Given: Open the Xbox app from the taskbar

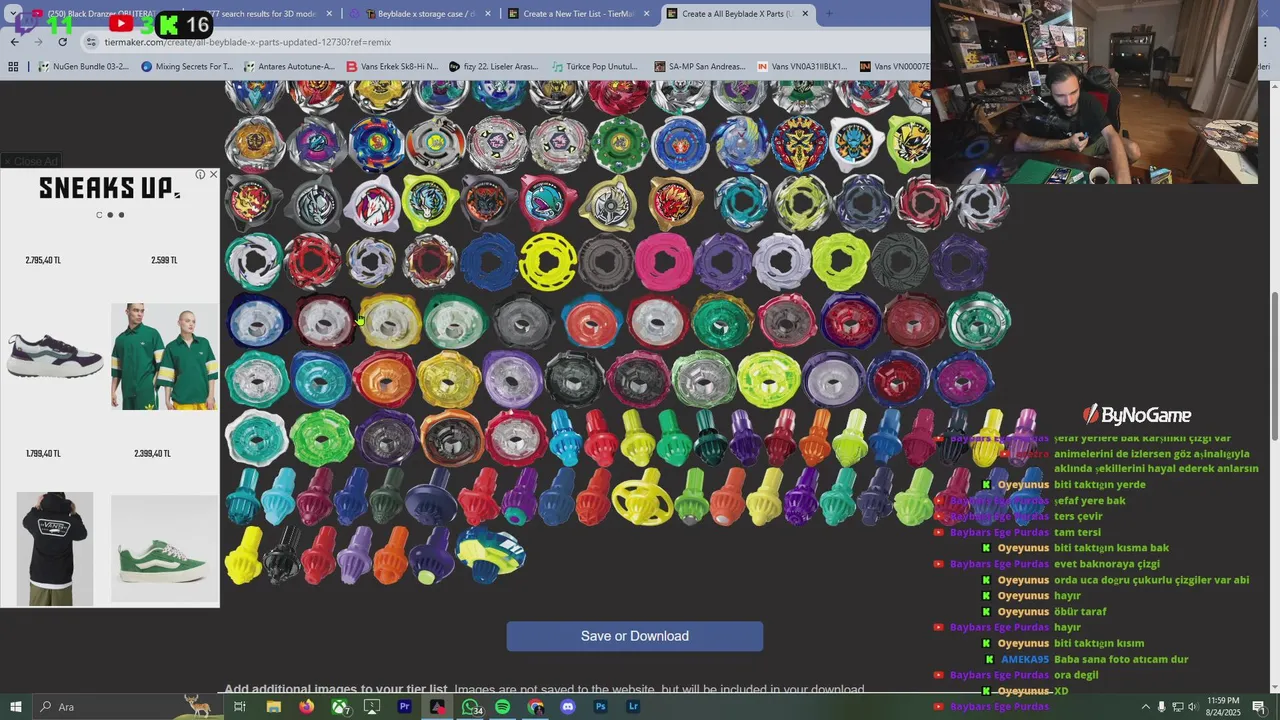Looking at the screenshot, I should [x=340, y=707].
